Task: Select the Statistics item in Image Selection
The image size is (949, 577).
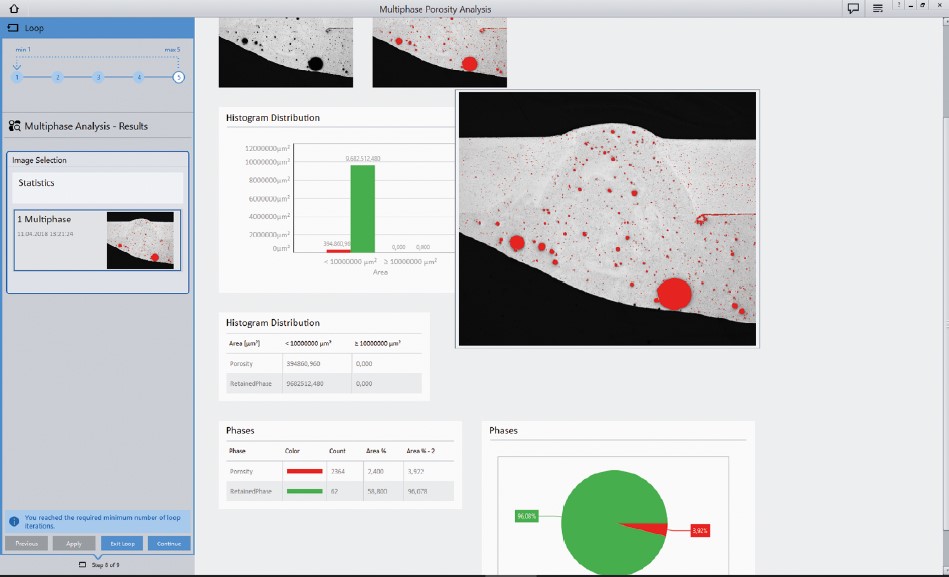Action: click(x=97, y=184)
